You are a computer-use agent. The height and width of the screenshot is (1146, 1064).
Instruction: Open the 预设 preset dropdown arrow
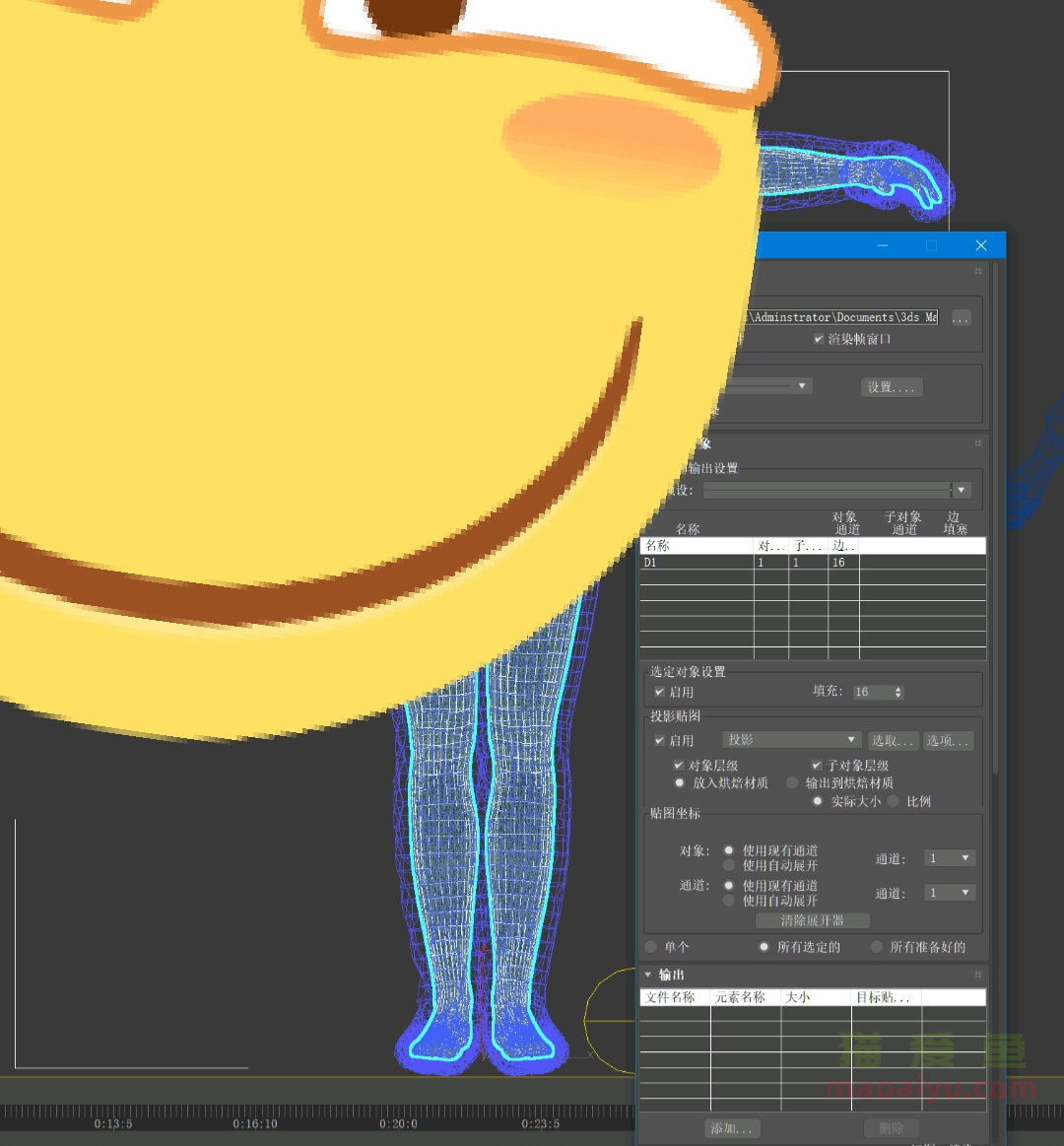tap(962, 490)
